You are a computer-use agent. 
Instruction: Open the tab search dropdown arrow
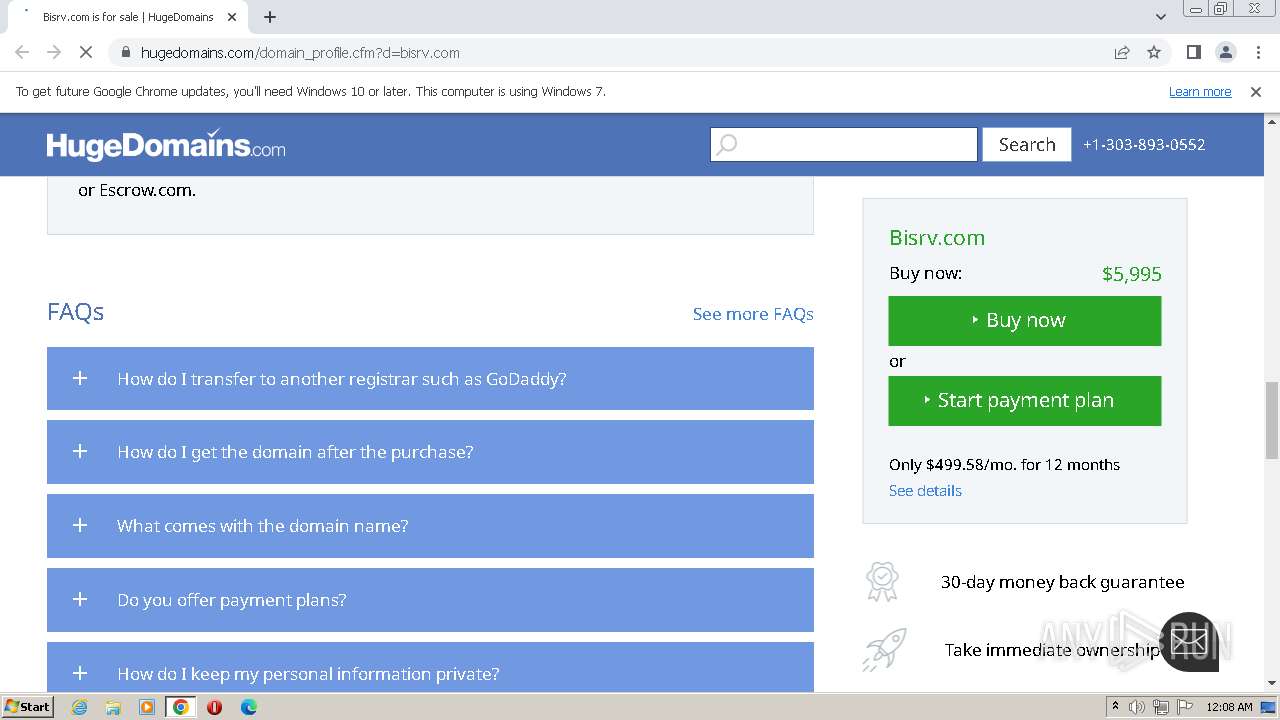click(1160, 17)
